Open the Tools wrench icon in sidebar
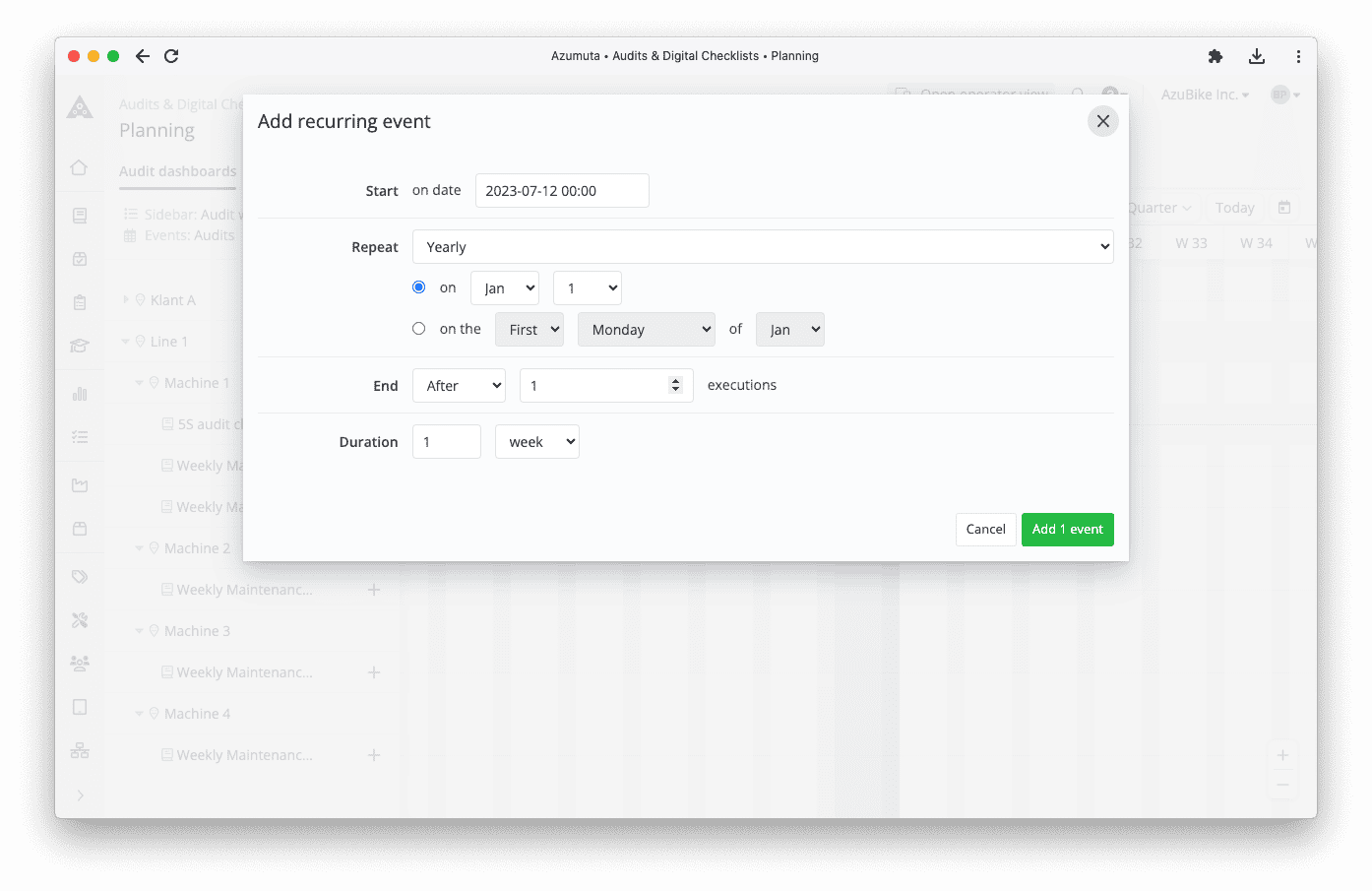Screen dimensions: 1372x891 [x=80, y=619]
